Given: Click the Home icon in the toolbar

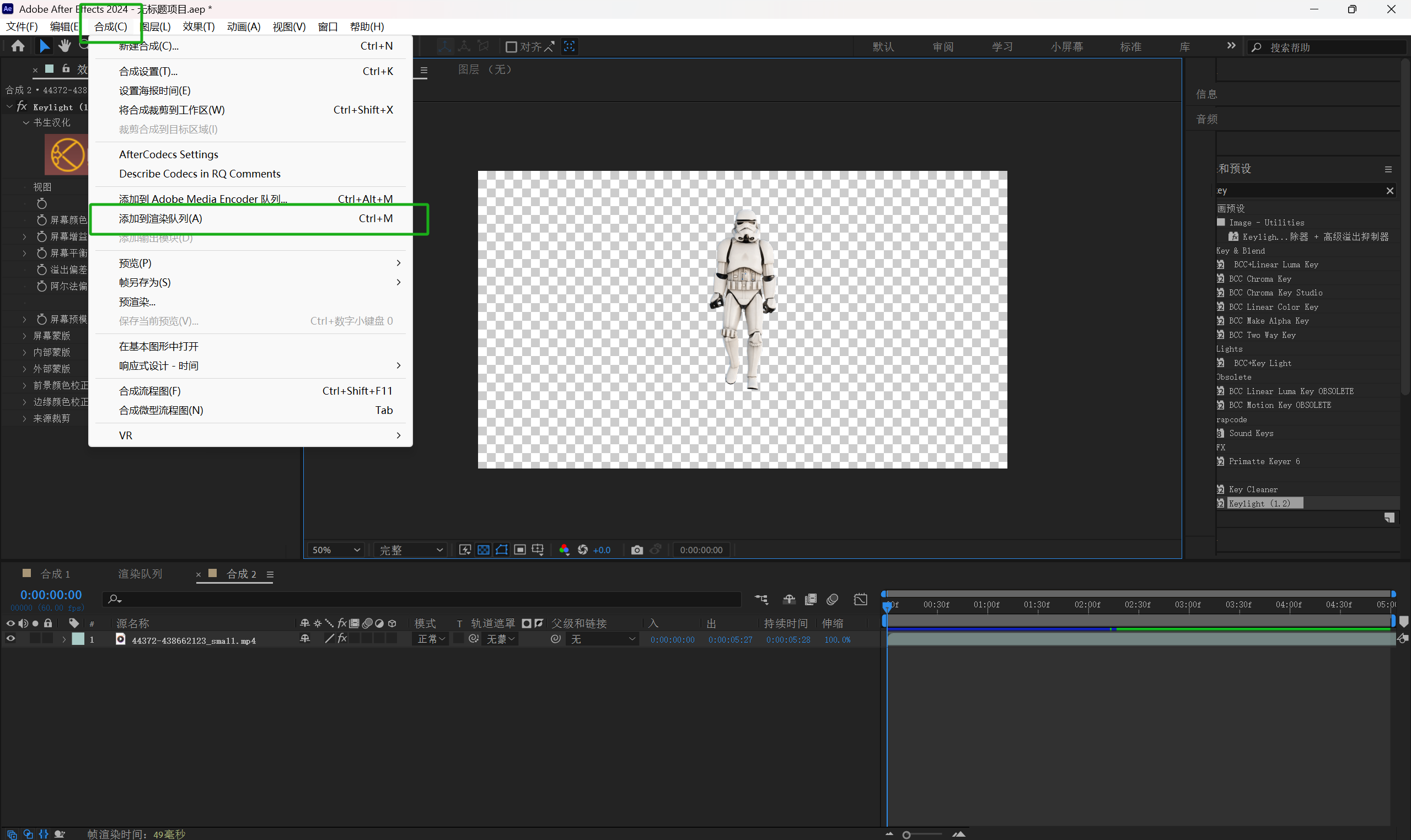Looking at the screenshot, I should [x=18, y=46].
